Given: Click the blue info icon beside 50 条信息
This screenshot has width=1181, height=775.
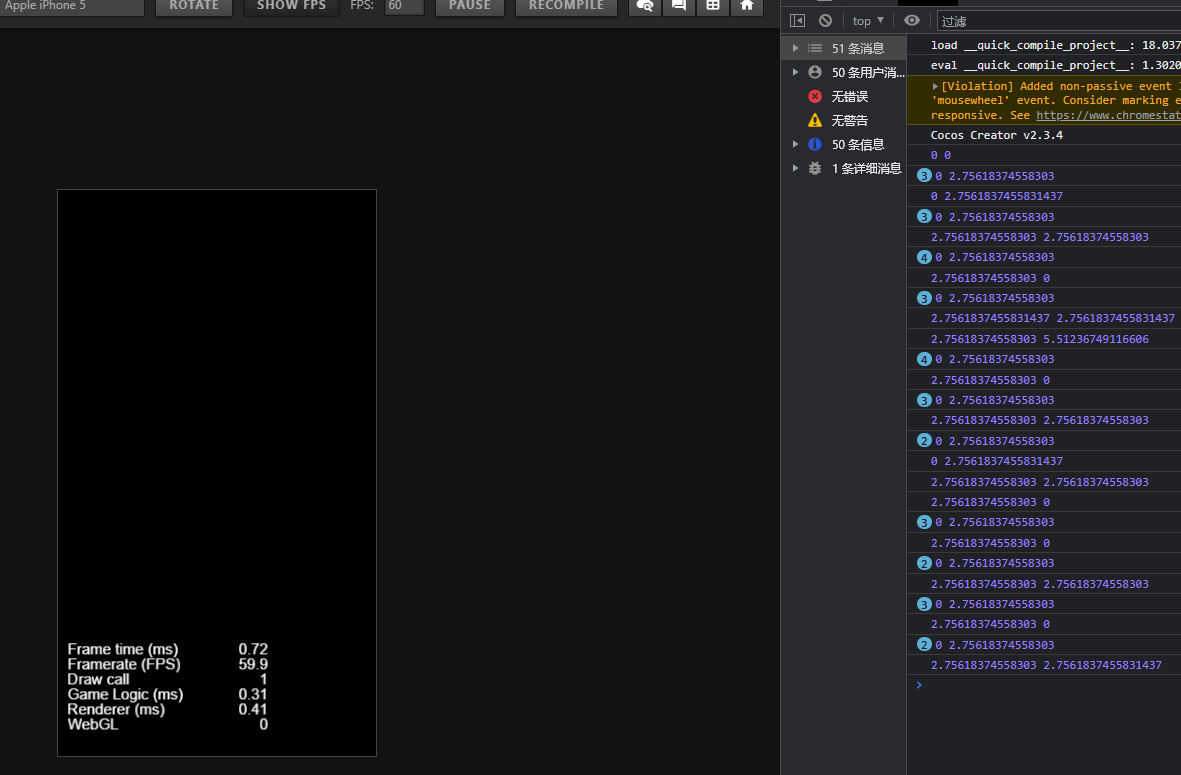Looking at the screenshot, I should [814, 144].
